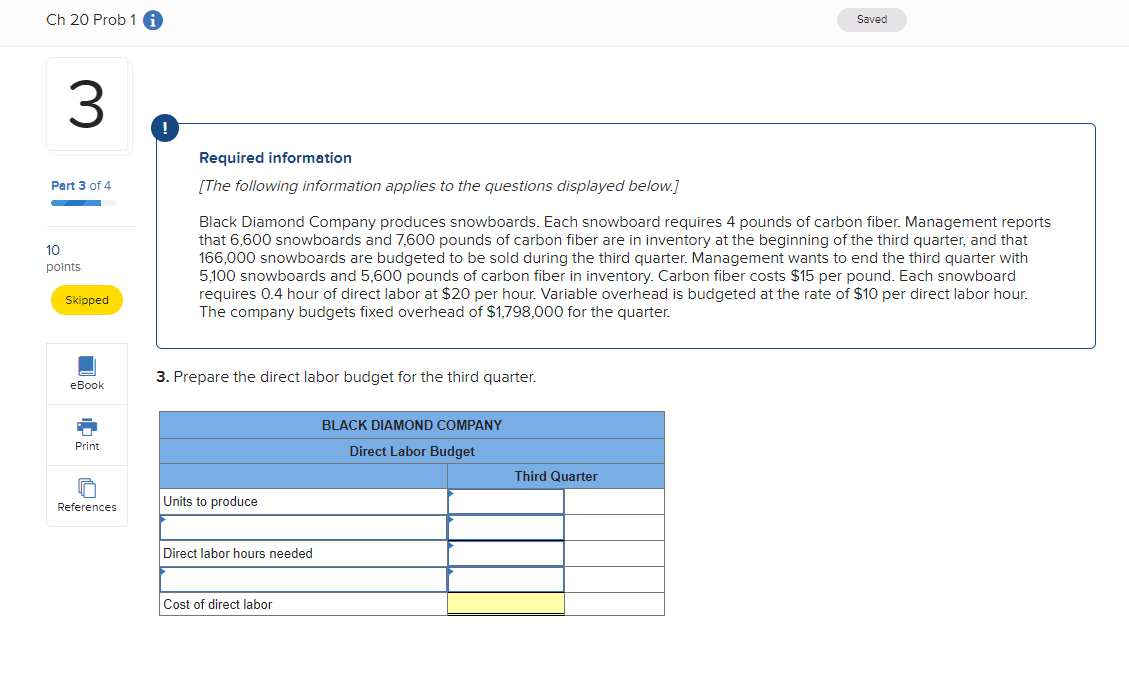1129x689 pixels.
Task: Click the Direct Labor Budget title row
Action: click(412, 451)
